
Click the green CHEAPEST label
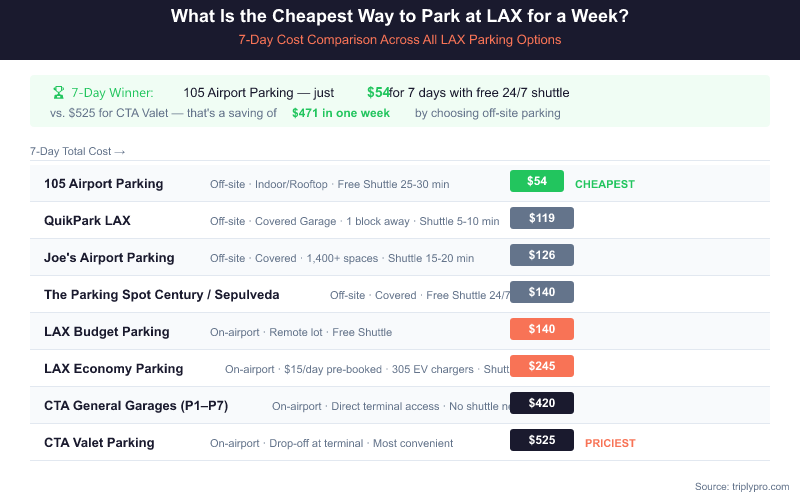(604, 184)
